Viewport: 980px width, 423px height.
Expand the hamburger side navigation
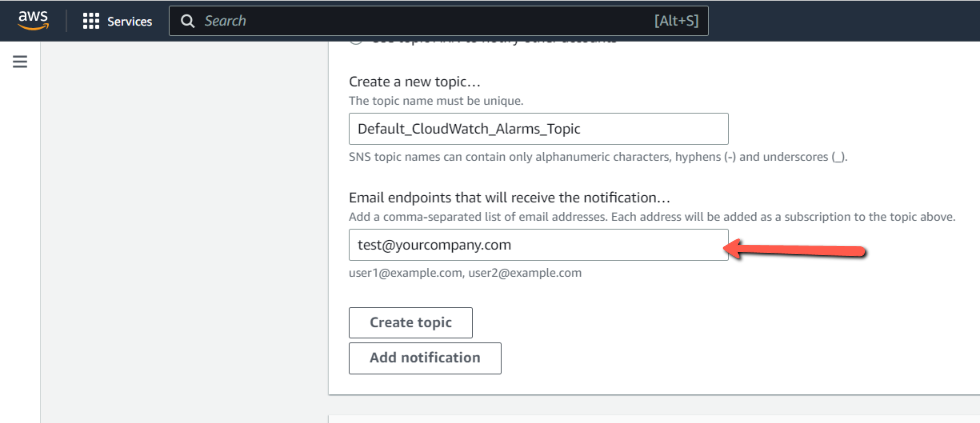click(x=20, y=62)
